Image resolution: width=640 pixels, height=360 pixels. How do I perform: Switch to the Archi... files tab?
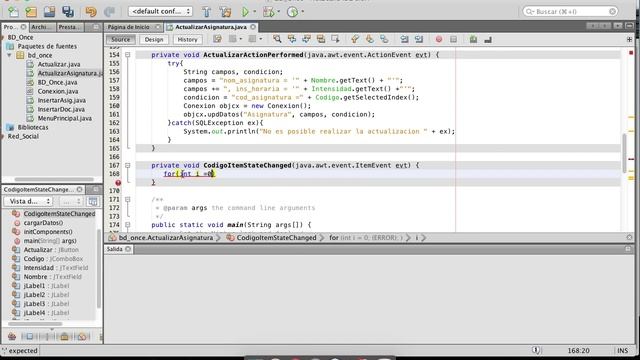click(42, 27)
